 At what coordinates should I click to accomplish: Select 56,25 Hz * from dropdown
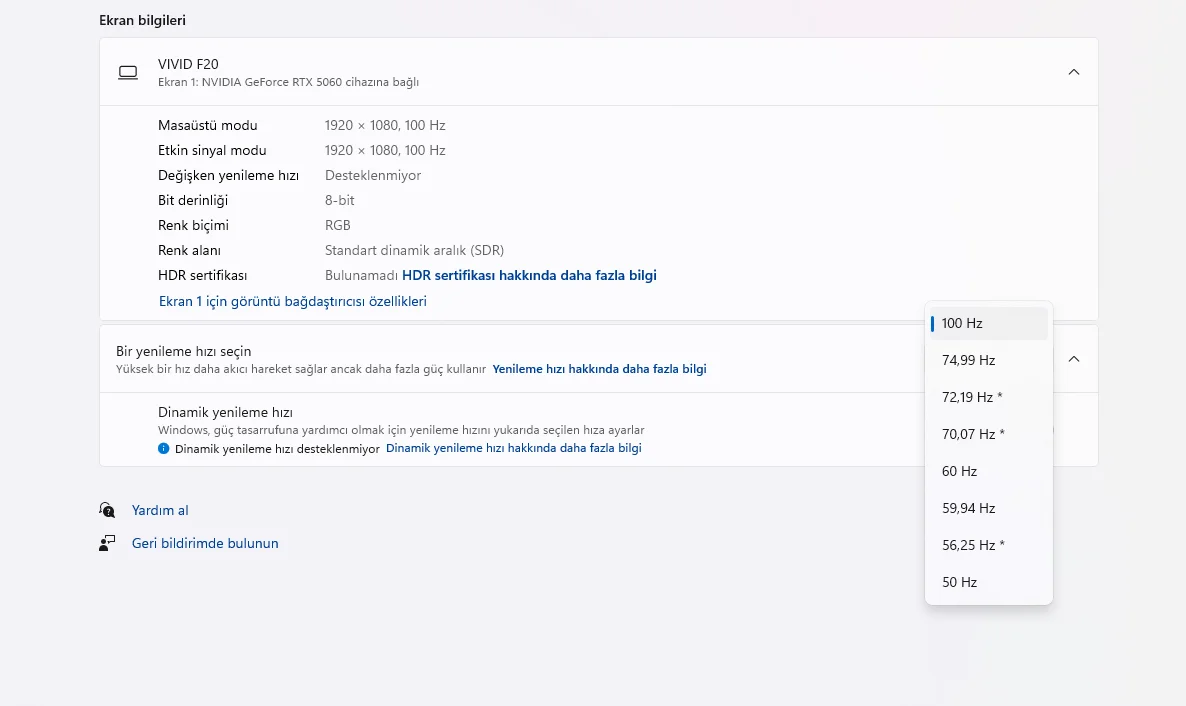coord(988,545)
